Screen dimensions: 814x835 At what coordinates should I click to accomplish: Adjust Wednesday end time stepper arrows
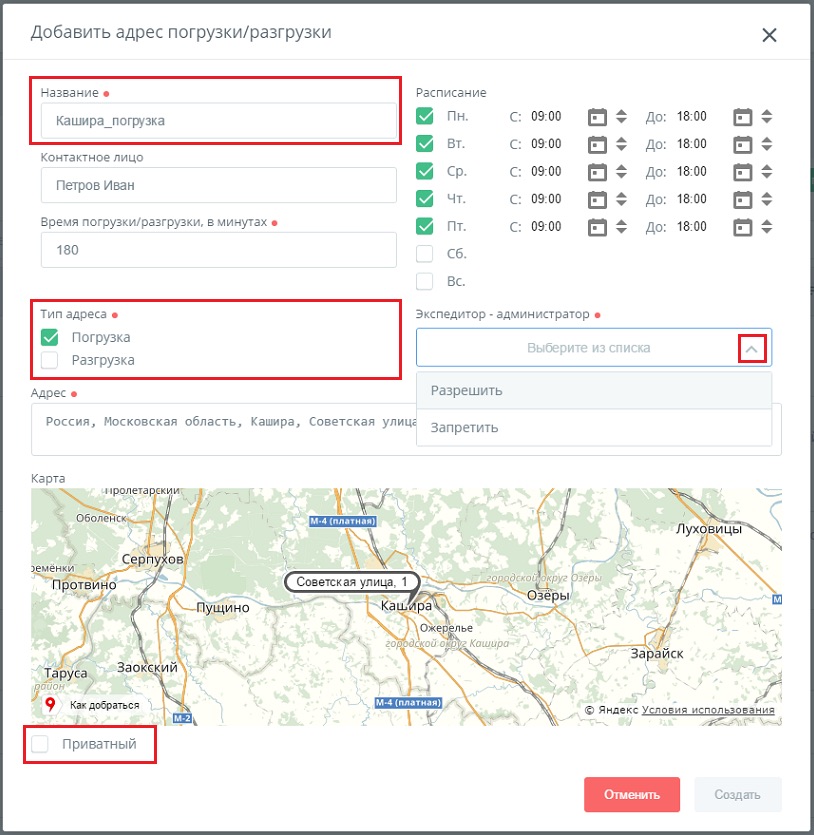point(767,172)
